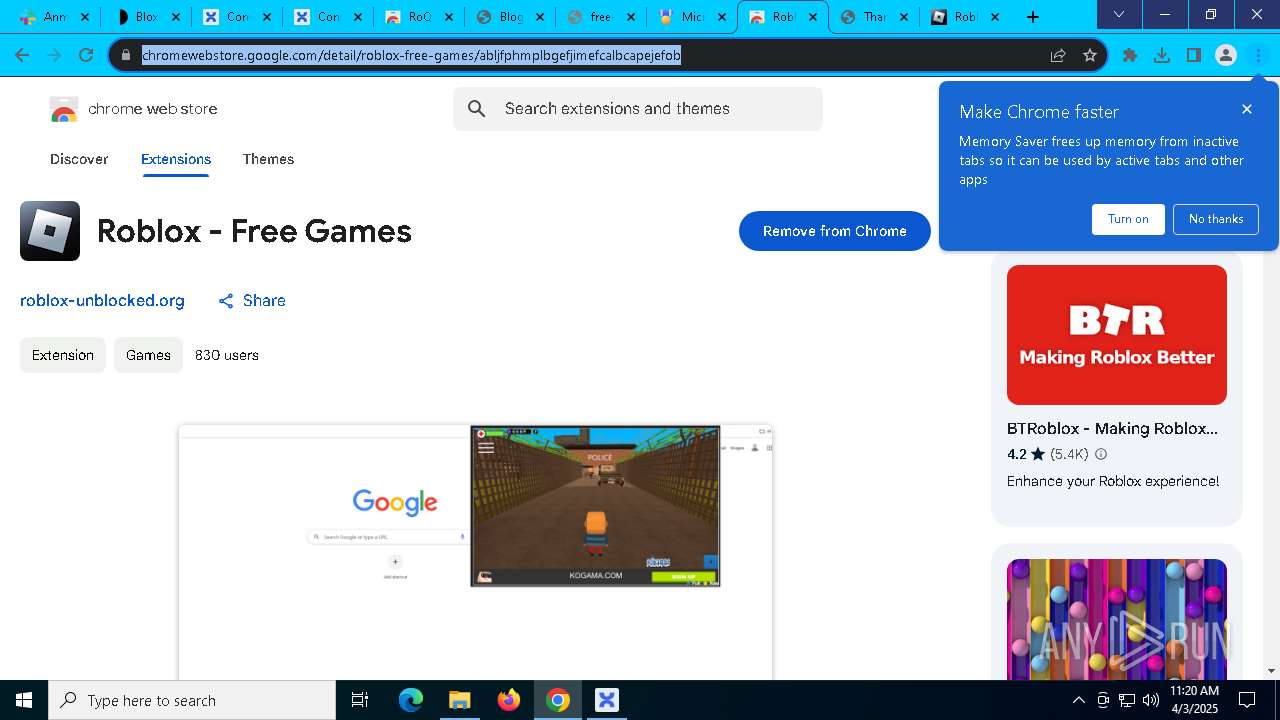
Task: Click Remove from Chrome button
Action: click(835, 231)
